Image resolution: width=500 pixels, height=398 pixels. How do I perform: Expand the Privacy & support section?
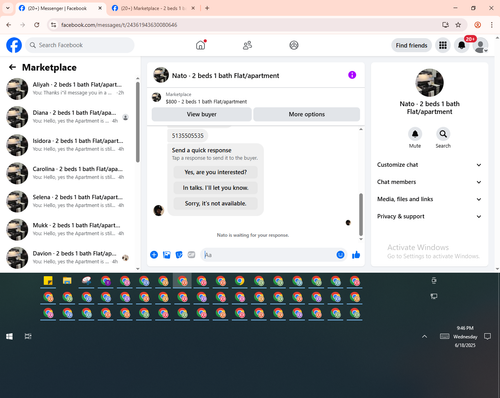click(x=429, y=217)
